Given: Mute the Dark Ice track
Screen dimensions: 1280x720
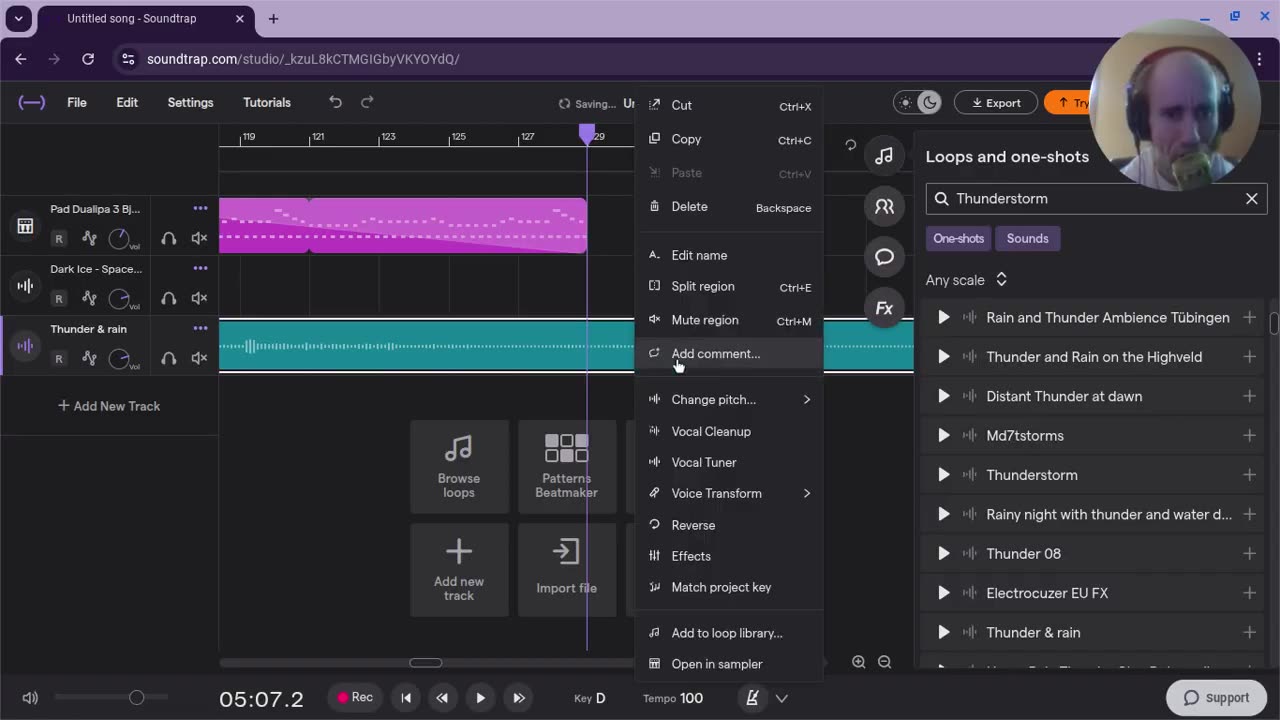Looking at the screenshot, I should click(199, 298).
